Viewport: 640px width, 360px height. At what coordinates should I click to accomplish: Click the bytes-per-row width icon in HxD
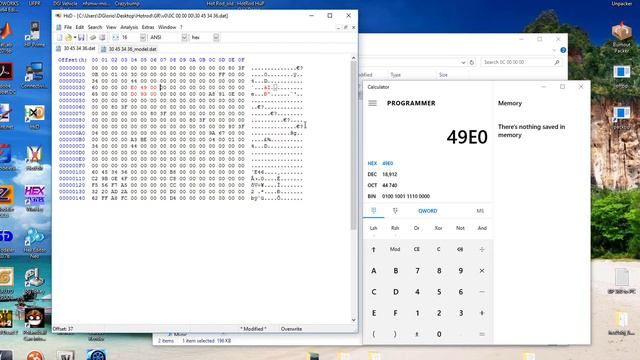(116, 38)
